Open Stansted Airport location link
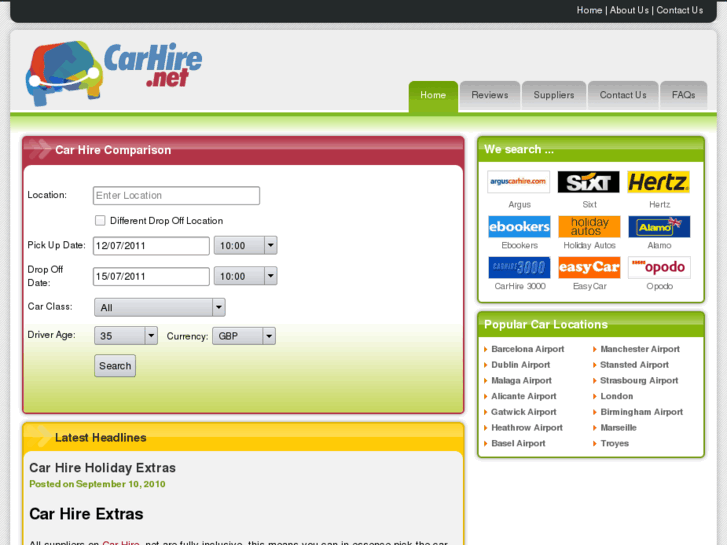727x545 pixels. pos(634,365)
